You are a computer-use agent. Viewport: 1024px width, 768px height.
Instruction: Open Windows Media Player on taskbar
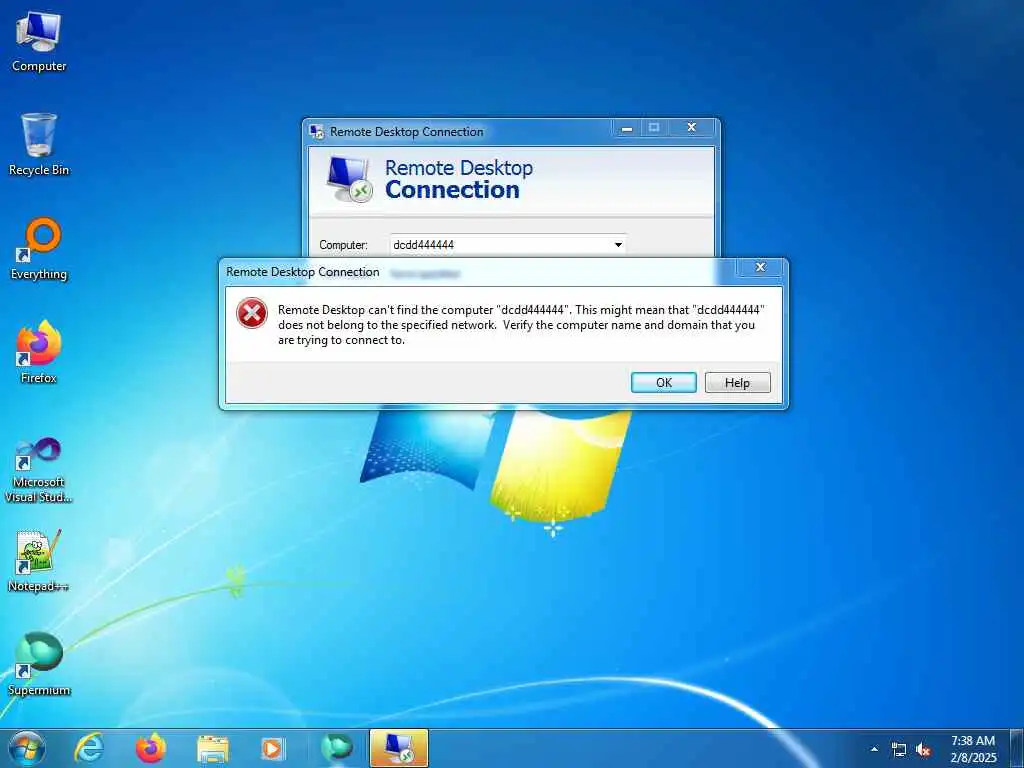[x=272, y=749]
